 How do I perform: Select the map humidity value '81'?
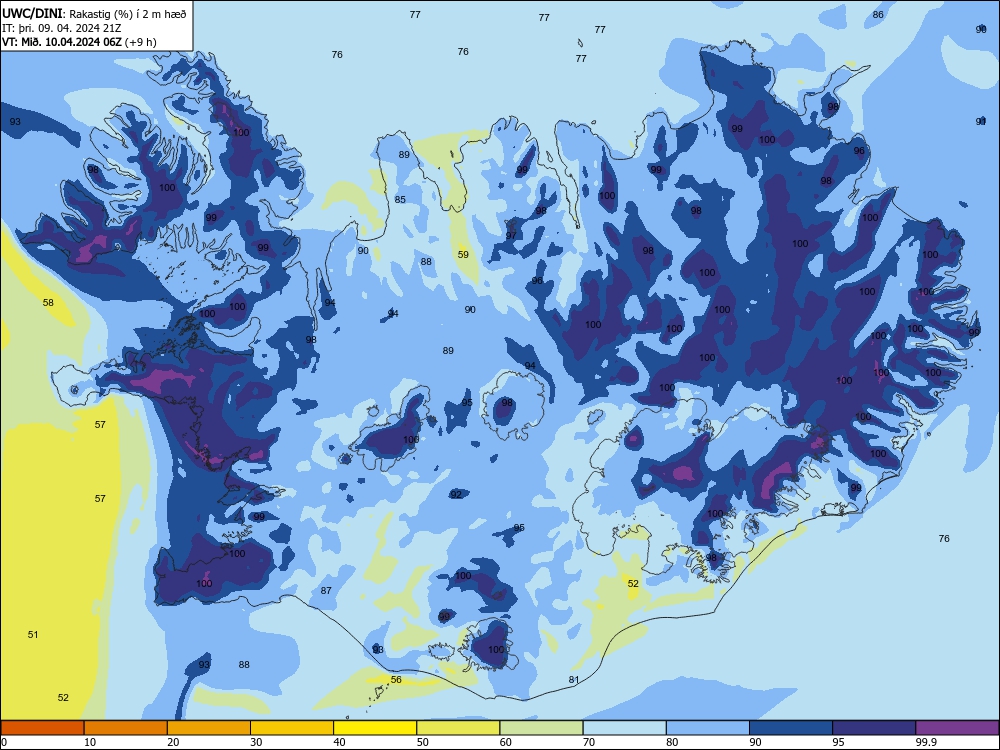click(574, 680)
